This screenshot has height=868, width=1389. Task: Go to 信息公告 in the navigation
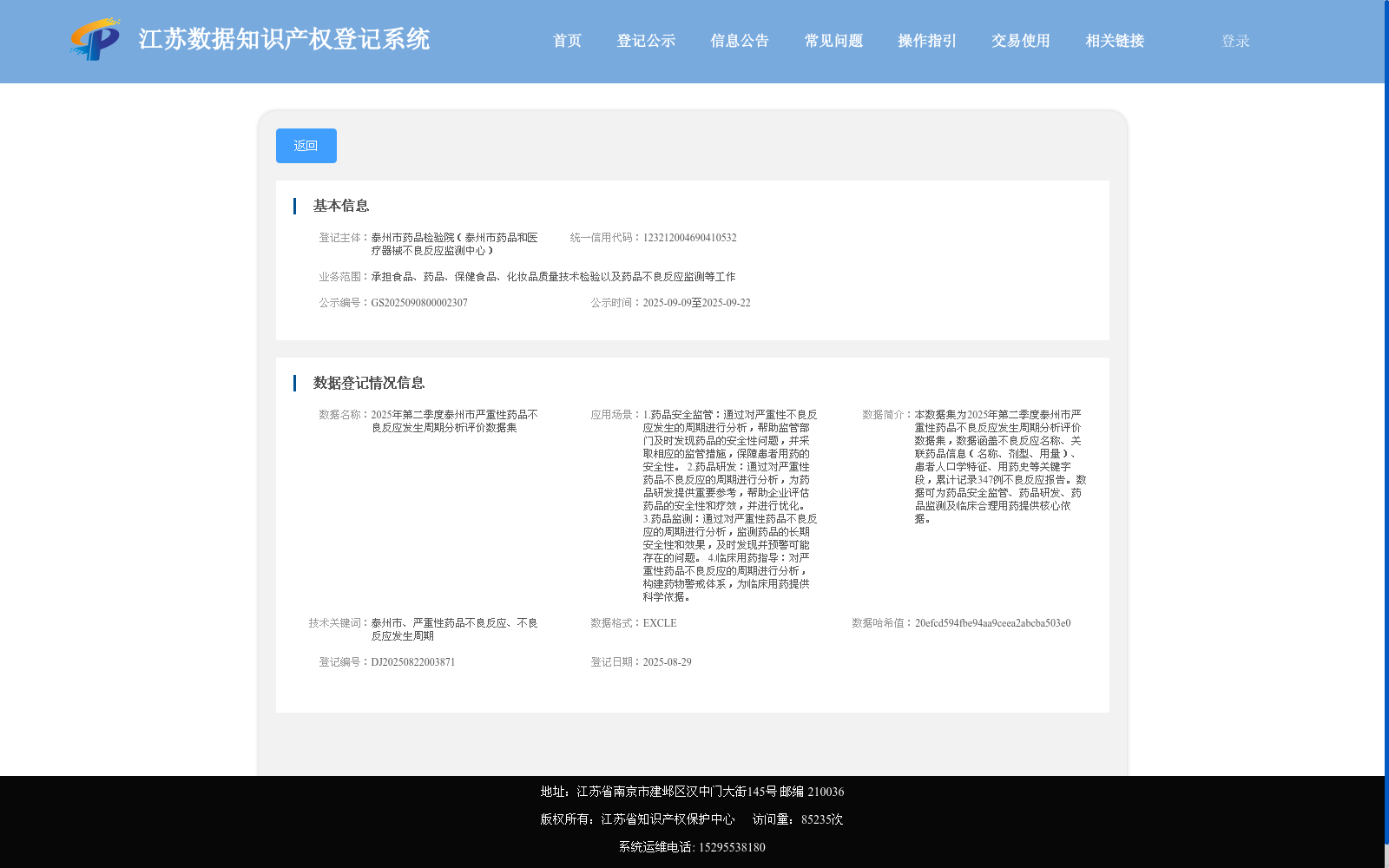click(x=740, y=41)
